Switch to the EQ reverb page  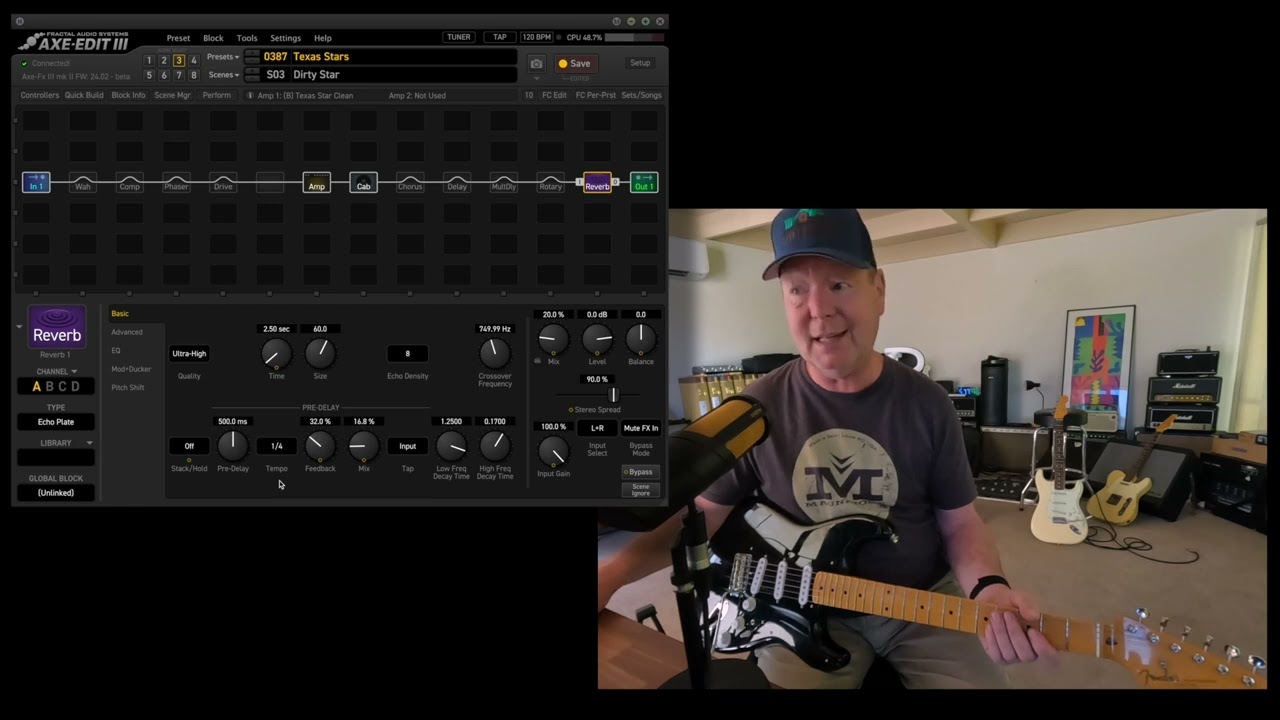[116, 350]
